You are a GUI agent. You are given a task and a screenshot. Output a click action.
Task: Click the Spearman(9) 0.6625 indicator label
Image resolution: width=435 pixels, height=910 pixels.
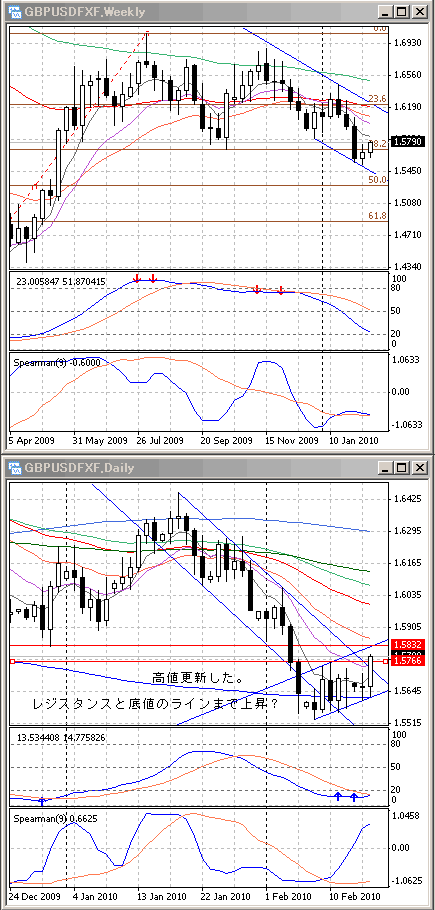pos(55,818)
